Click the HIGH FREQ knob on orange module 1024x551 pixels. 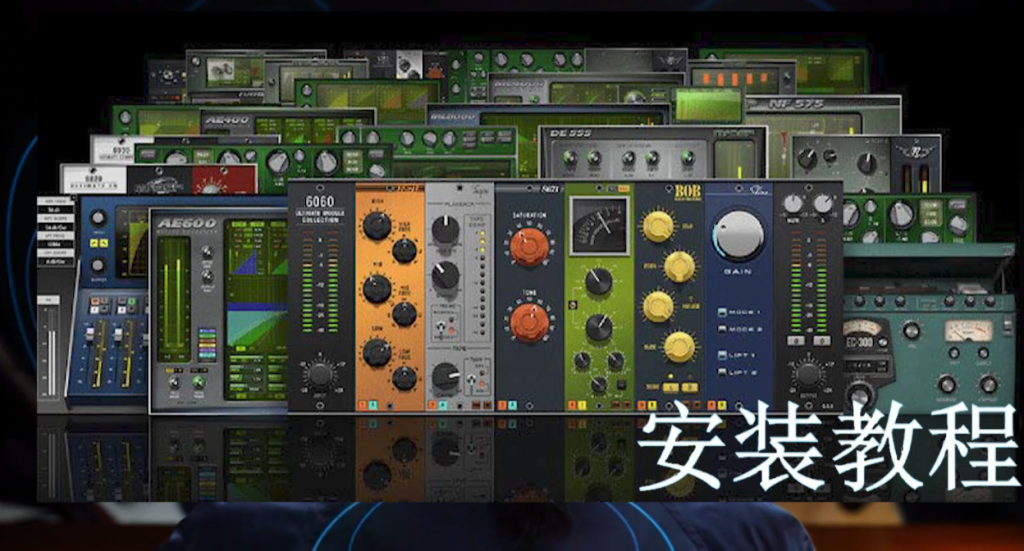click(404, 250)
